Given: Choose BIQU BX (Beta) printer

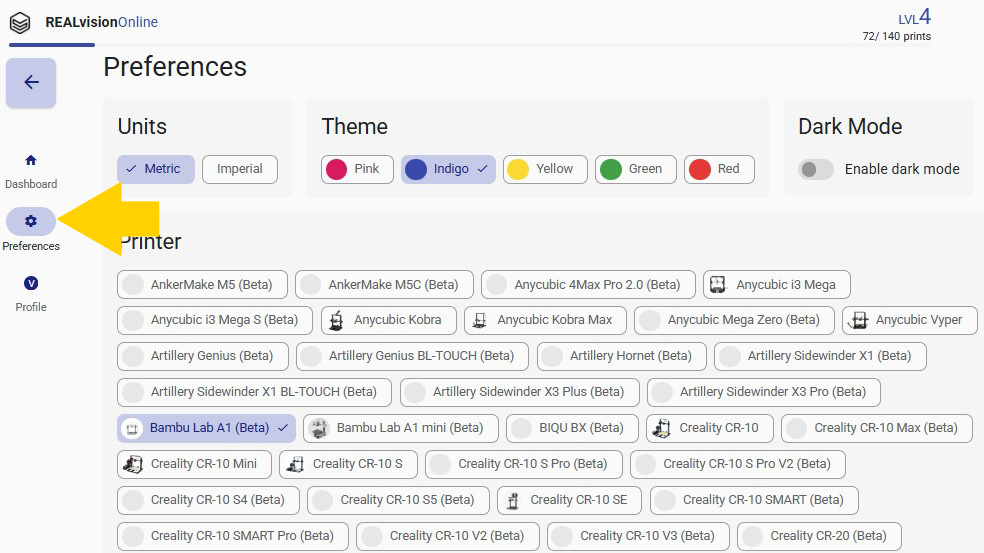Looking at the screenshot, I should pyautogui.click(x=572, y=428).
